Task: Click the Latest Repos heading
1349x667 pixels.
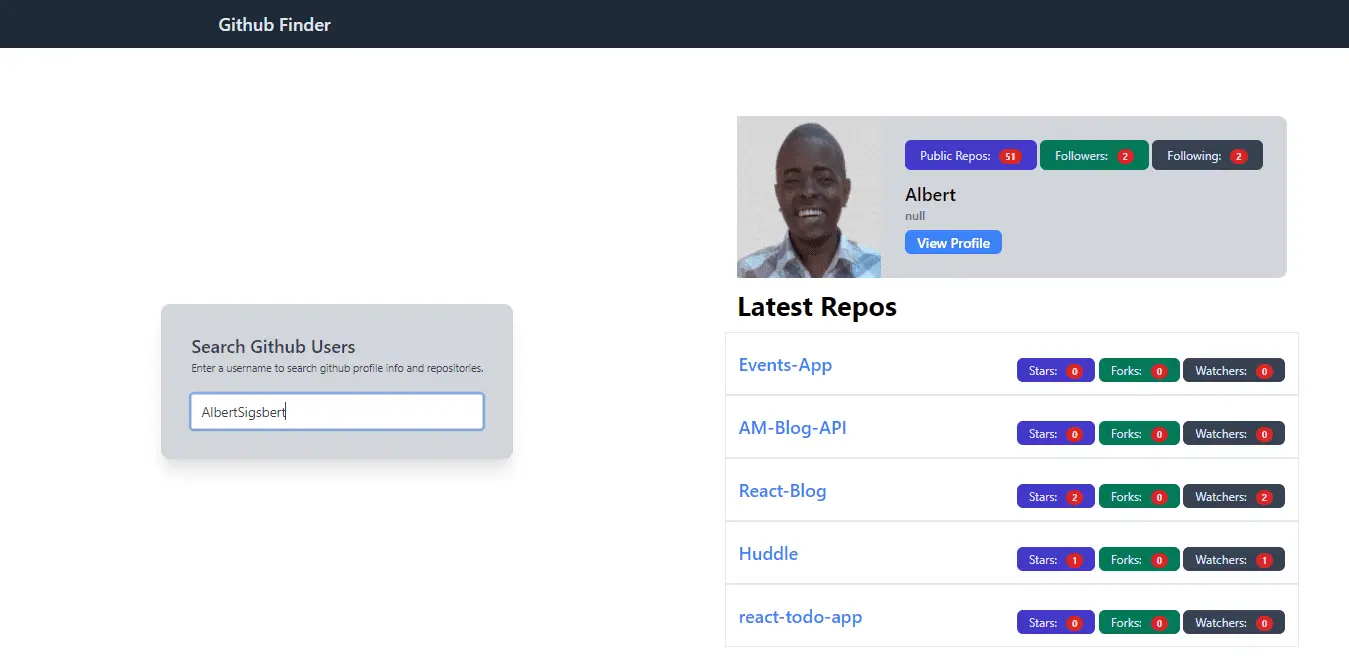Action: 816,306
